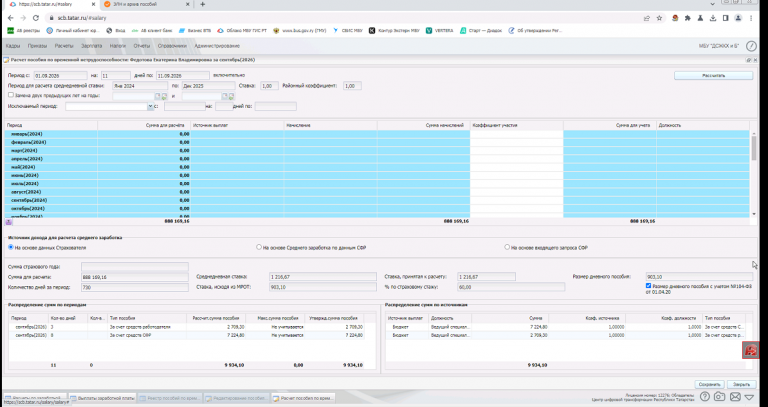Viewport: 768px width, 407px height.
Task: Open a new browser tab with plus button
Action: (x=202, y=4)
